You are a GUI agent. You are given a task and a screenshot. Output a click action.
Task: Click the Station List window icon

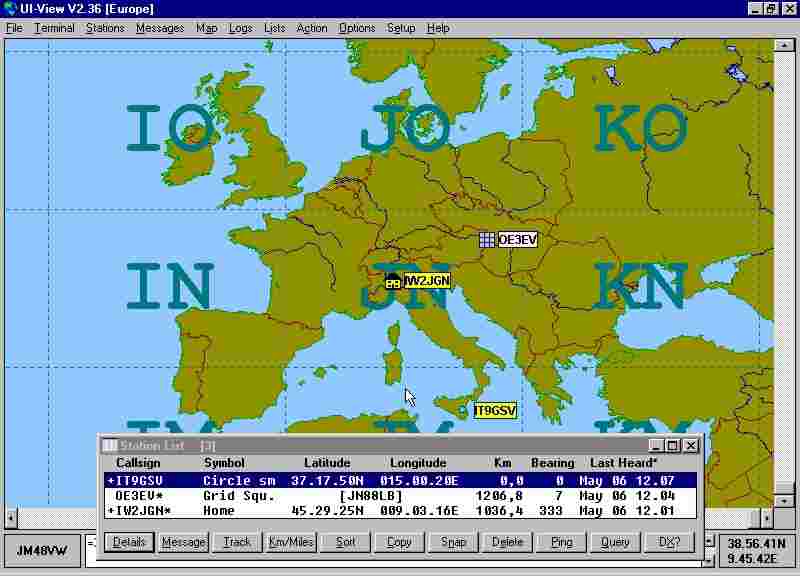(109, 445)
